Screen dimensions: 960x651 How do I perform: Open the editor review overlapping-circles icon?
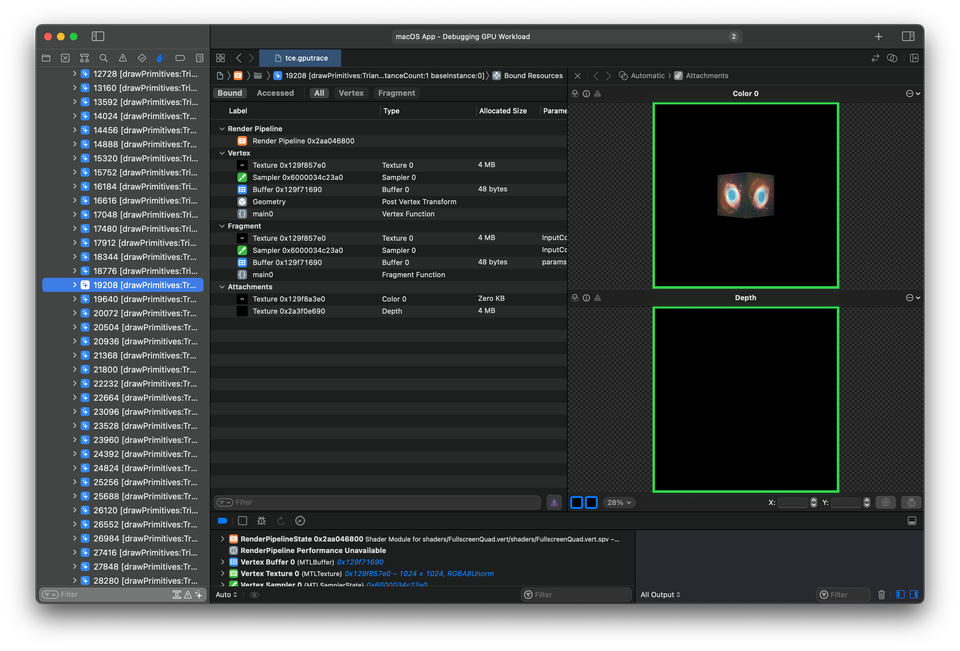click(x=892, y=58)
